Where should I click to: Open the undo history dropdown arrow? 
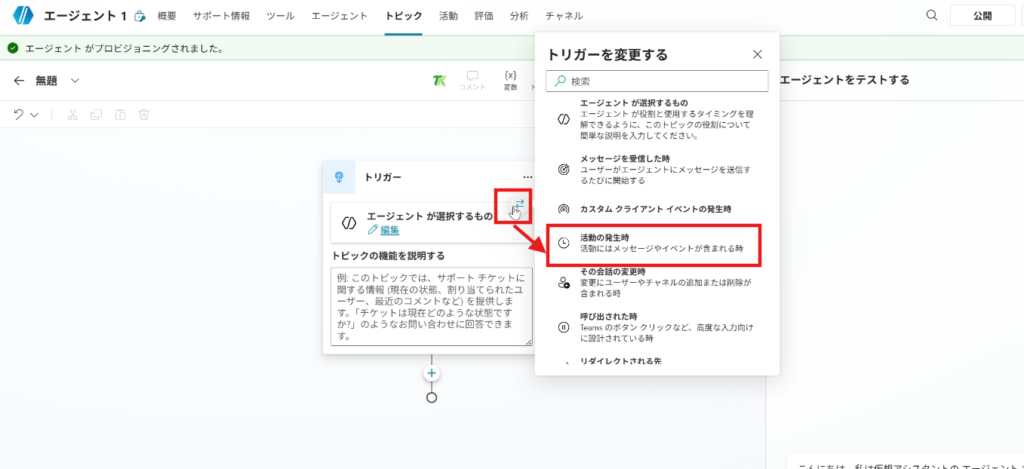coord(35,115)
